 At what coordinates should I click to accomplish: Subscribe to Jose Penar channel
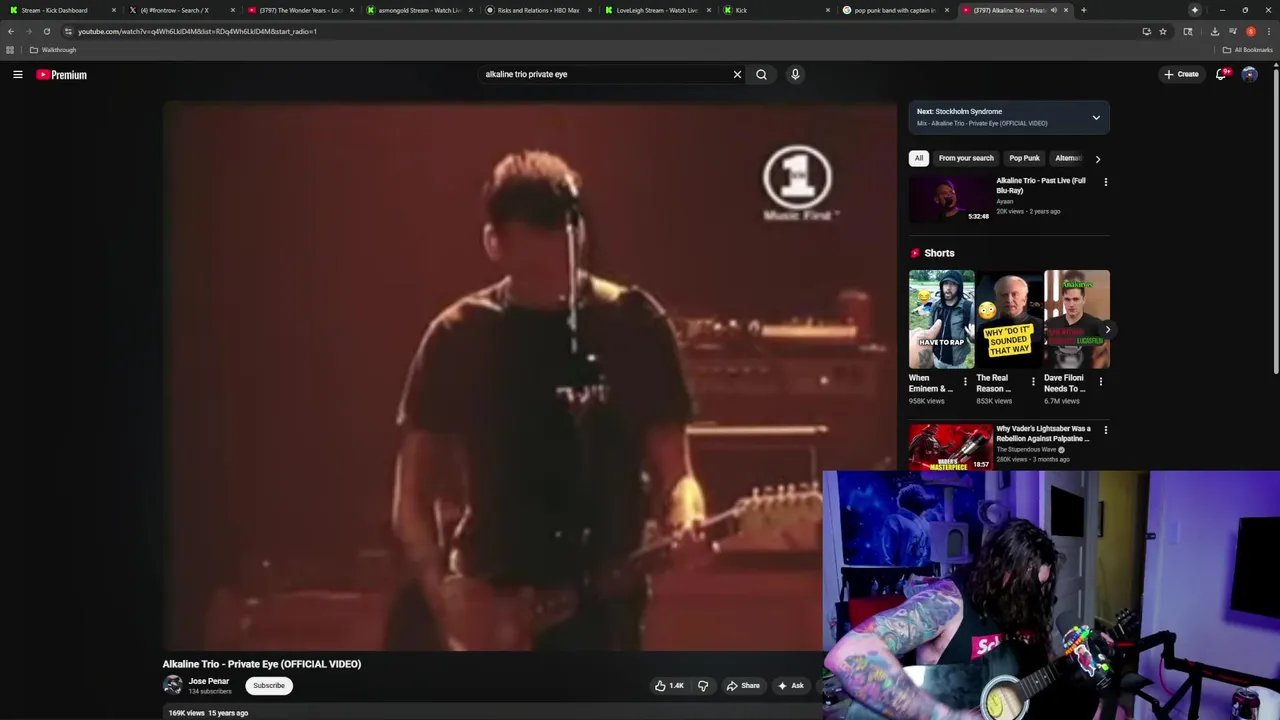click(269, 686)
